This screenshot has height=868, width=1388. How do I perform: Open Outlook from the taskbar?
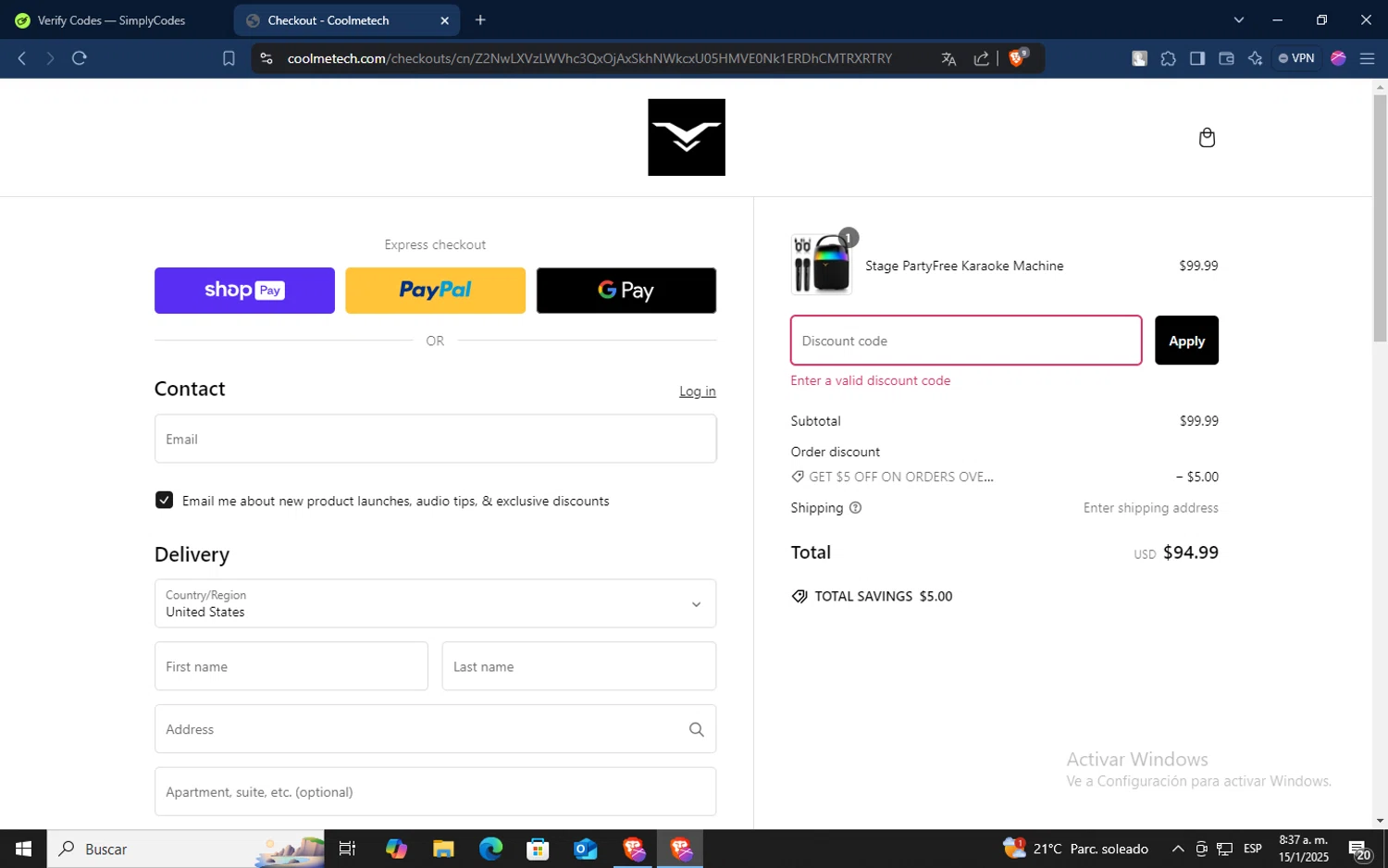point(586,849)
